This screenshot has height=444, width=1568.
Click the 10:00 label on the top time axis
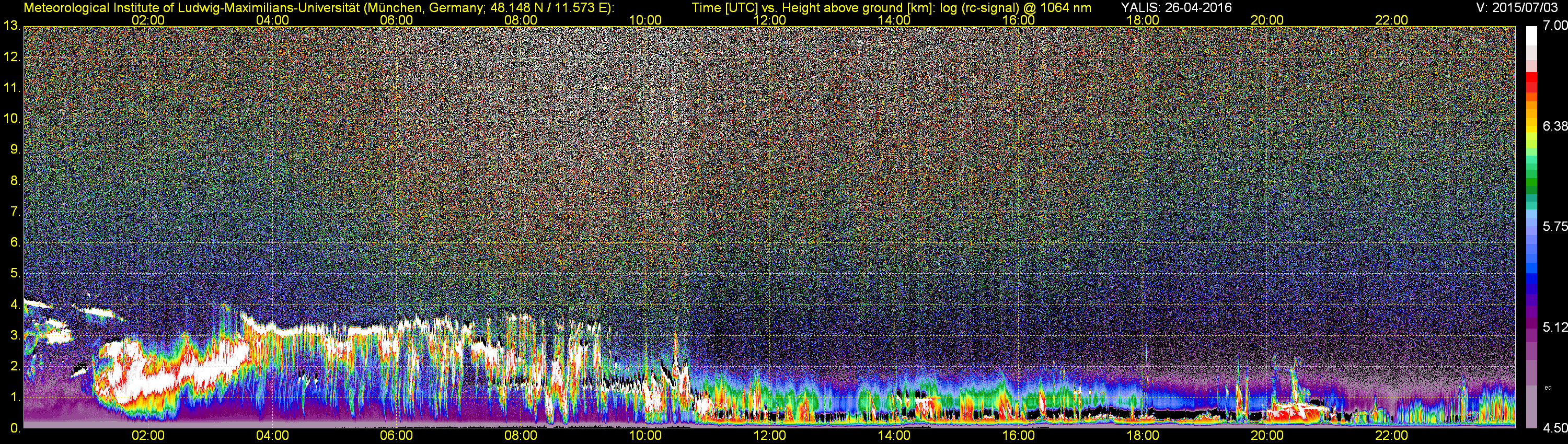pyautogui.click(x=645, y=20)
